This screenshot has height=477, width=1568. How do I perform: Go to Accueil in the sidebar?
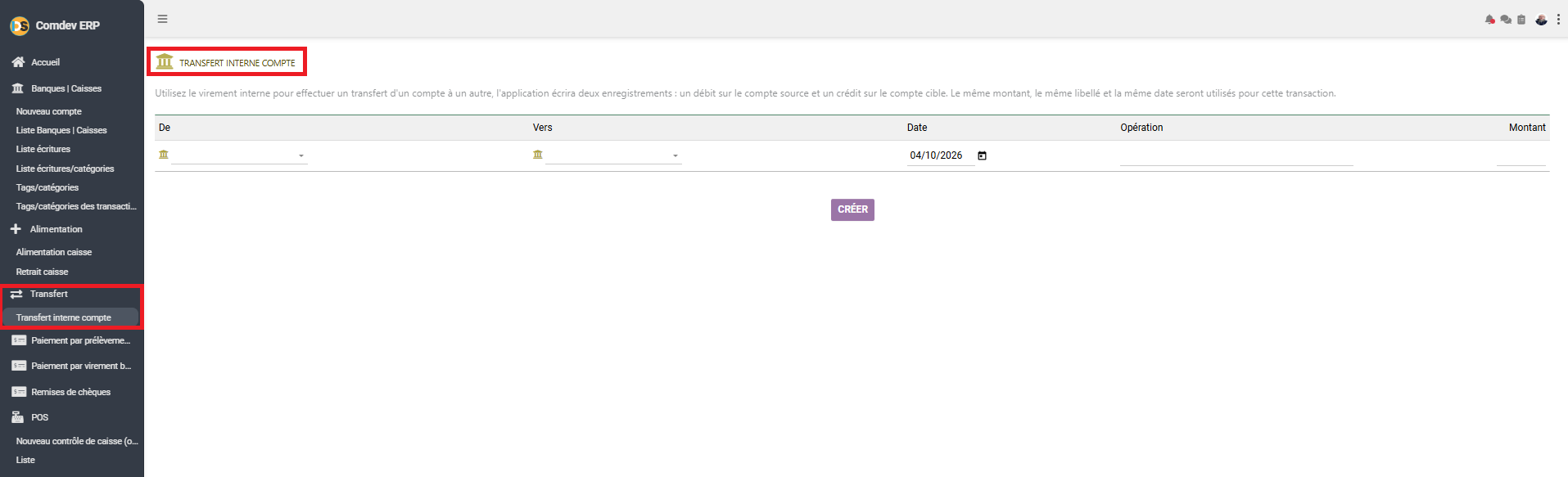click(x=45, y=62)
